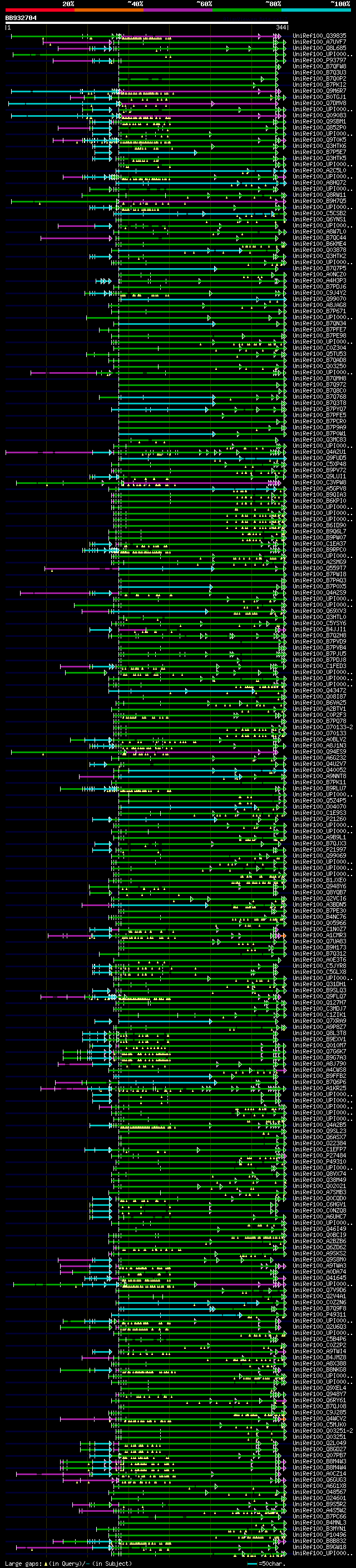This screenshot has width=356, height=1568.
Task: Click the UniRef100_Q41645 label
Action: tap(319, 1277)
